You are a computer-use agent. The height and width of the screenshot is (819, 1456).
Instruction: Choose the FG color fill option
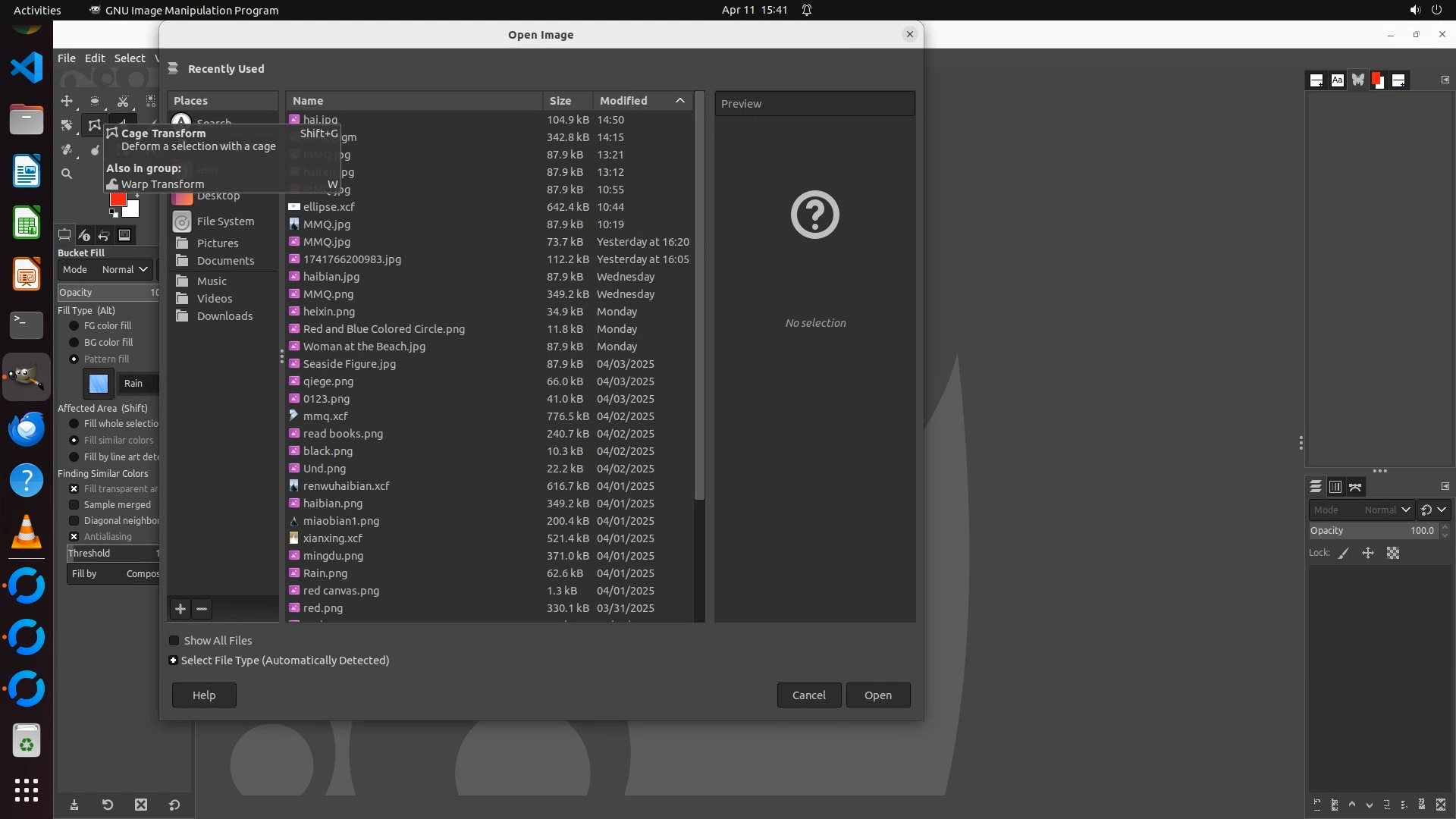pos(74,326)
